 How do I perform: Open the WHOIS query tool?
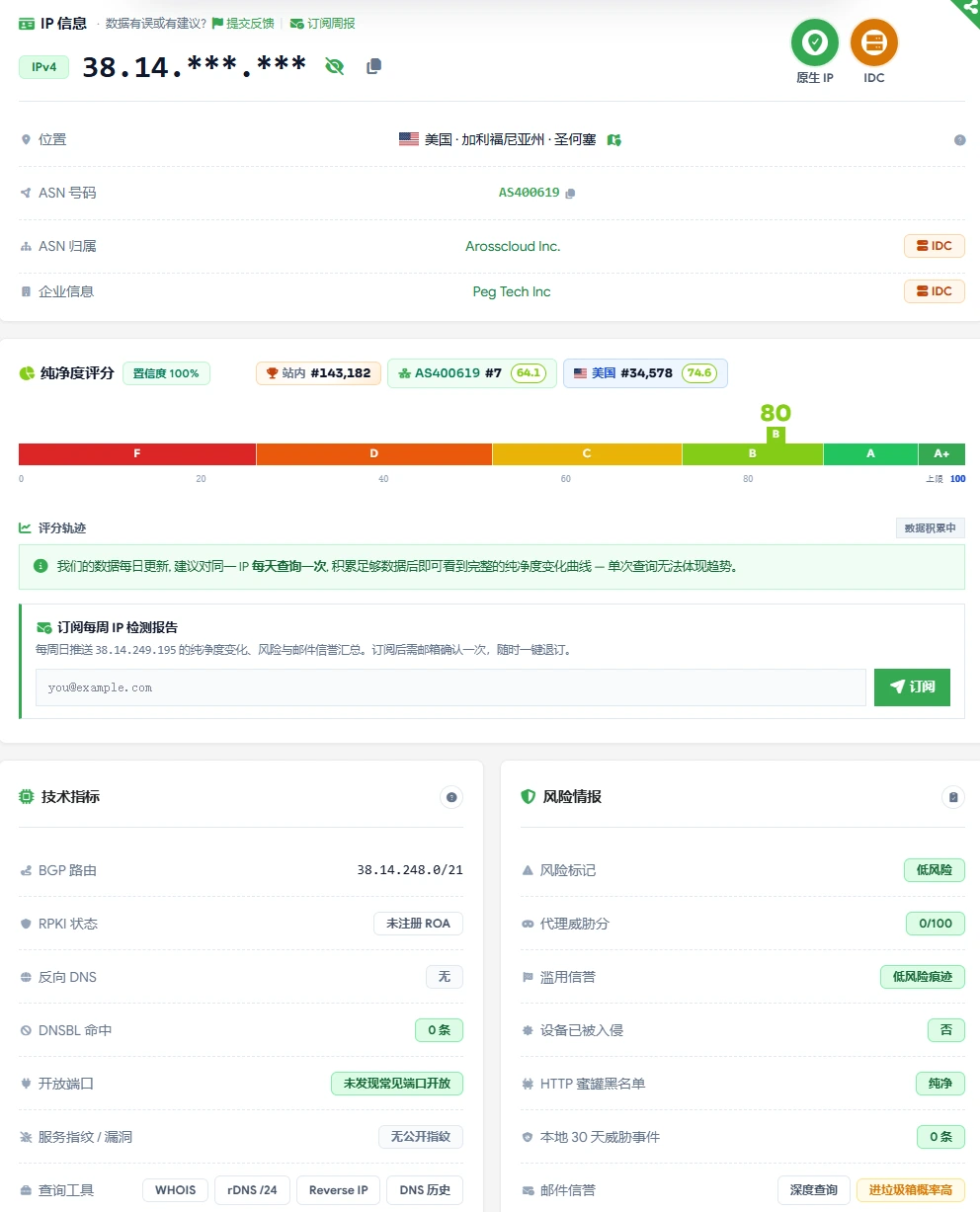pyautogui.click(x=176, y=1190)
